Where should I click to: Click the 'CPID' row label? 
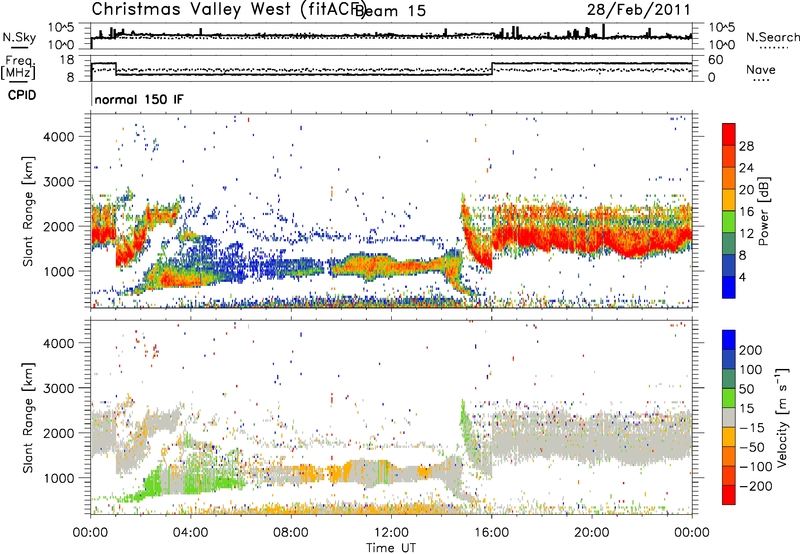[22, 95]
